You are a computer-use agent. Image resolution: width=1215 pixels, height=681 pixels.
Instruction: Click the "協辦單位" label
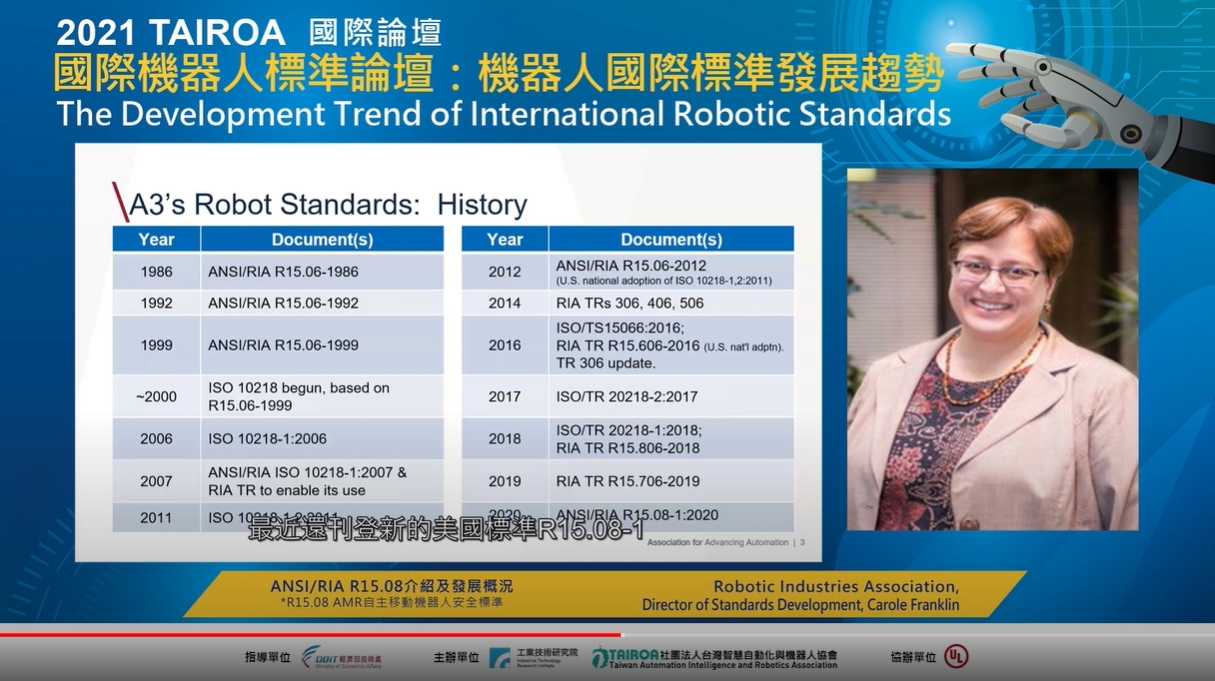click(x=913, y=657)
